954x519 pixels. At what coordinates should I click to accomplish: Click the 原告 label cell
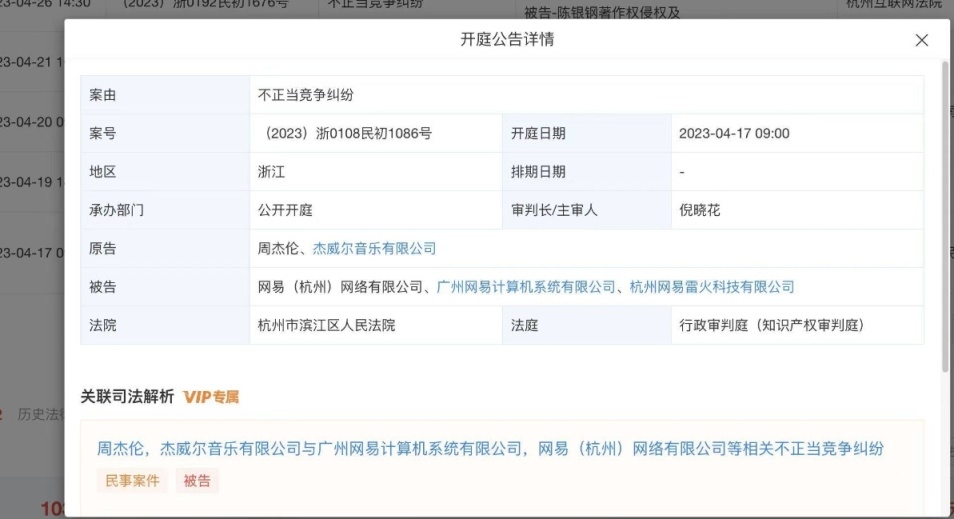(x=165, y=248)
